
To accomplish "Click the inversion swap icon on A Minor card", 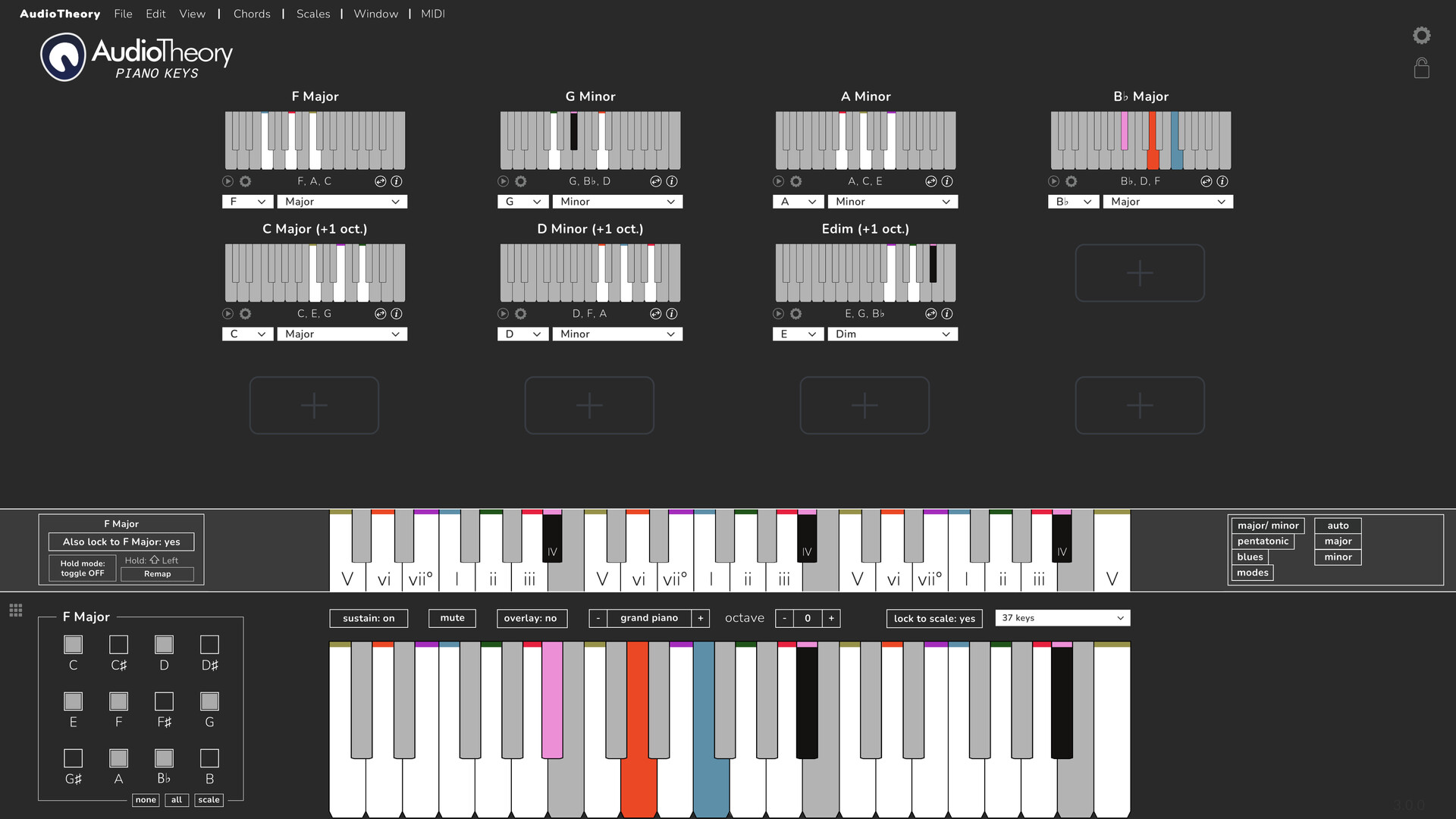I will [x=930, y=181].
